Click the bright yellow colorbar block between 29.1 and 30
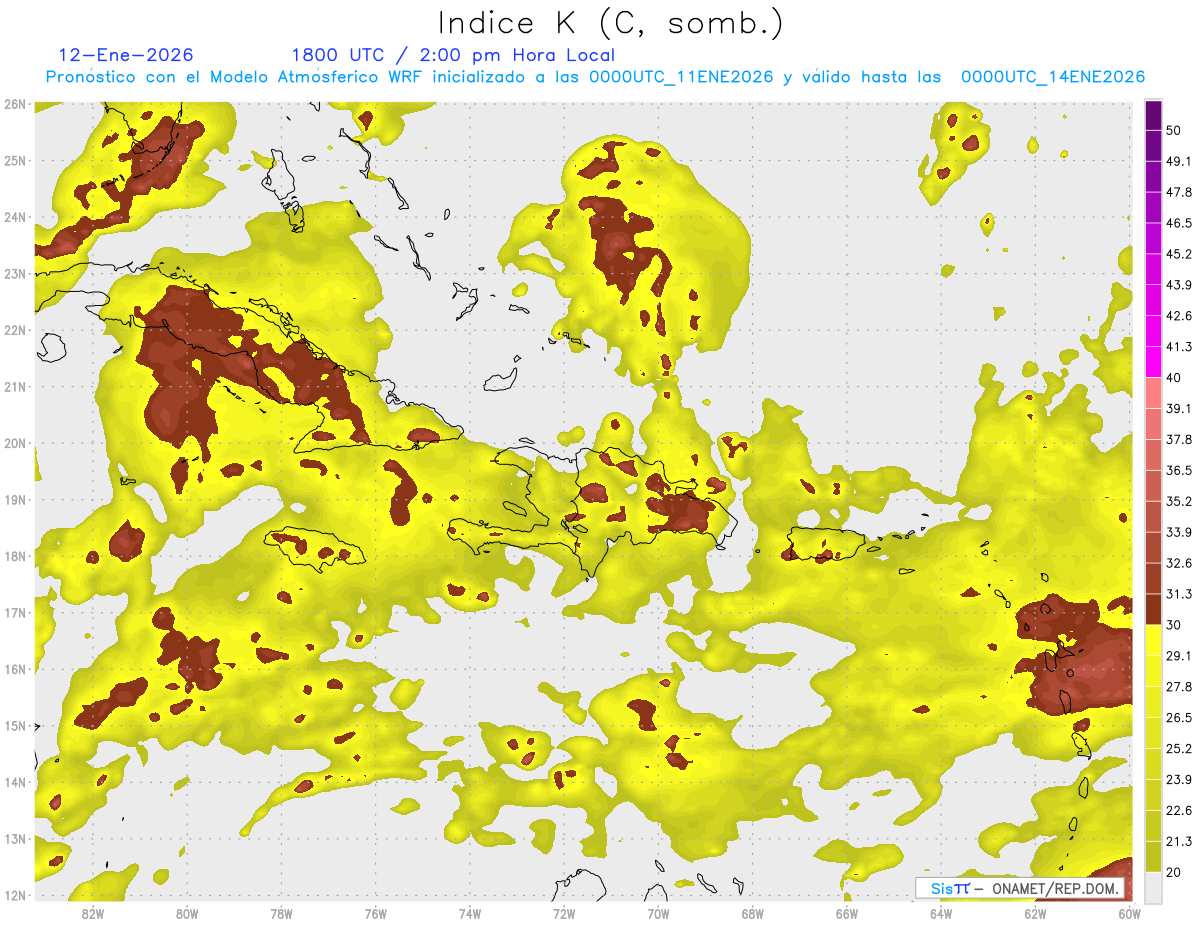Image resolution: width=1200 pixels, height=927 pixels. [1153, 640]
